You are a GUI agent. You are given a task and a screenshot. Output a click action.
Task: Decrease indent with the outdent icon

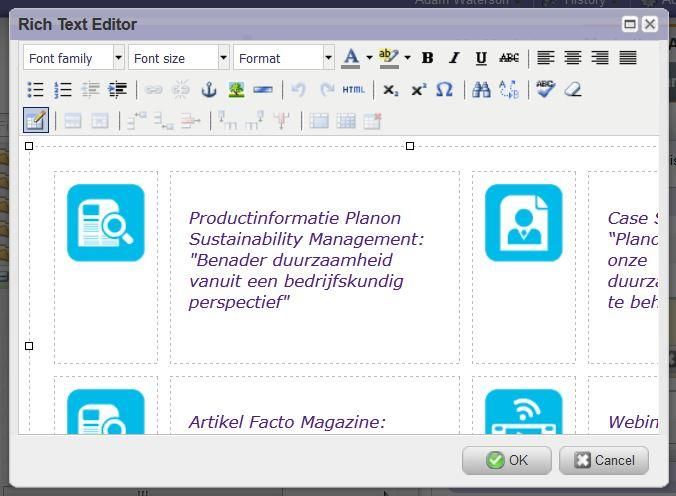(91, 90)
